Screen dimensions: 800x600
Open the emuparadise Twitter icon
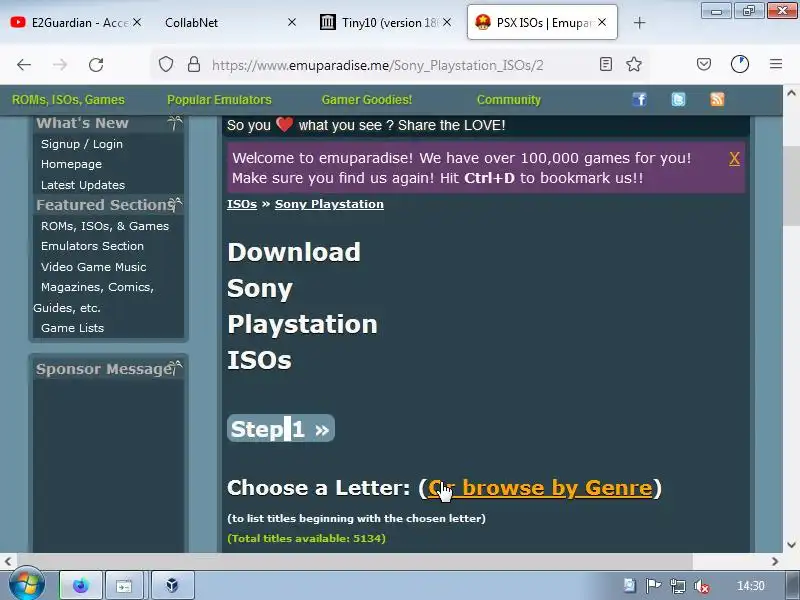point(679,99)
